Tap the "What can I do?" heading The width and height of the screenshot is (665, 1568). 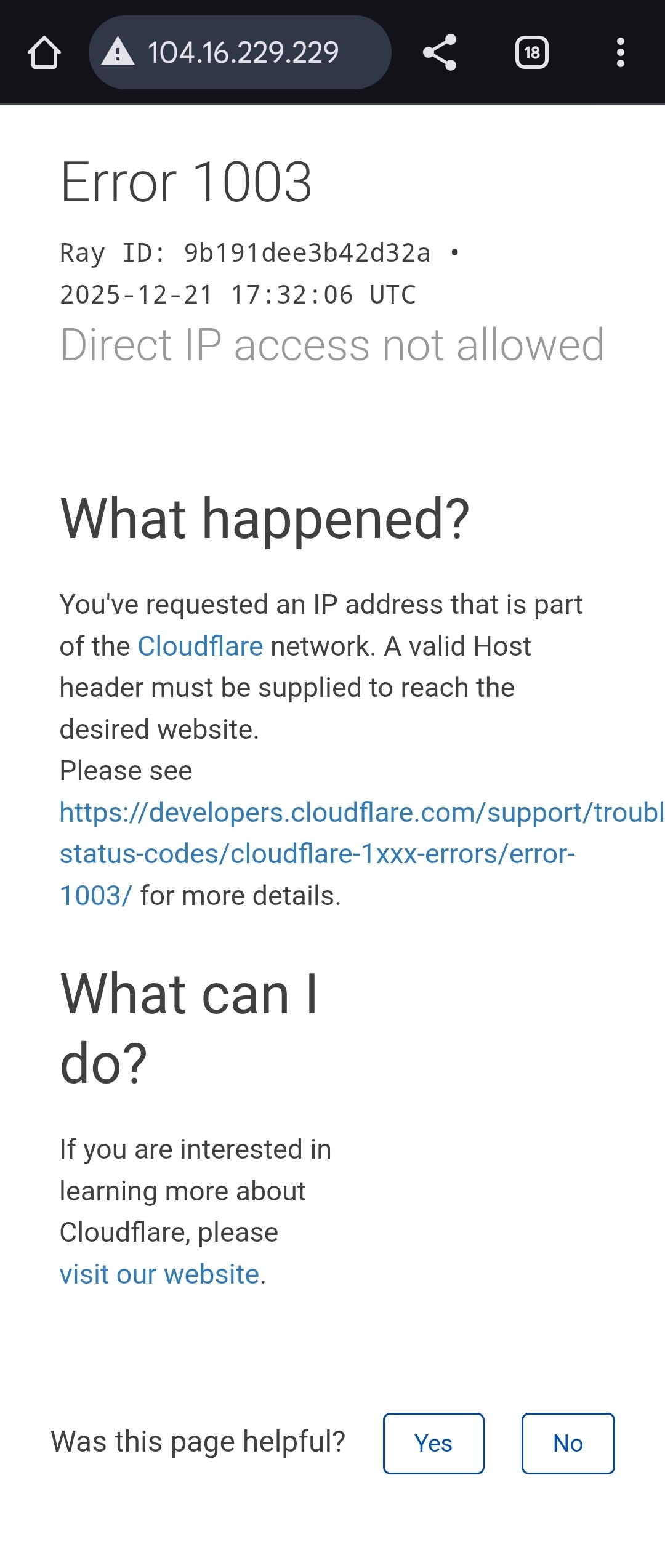189,1028
